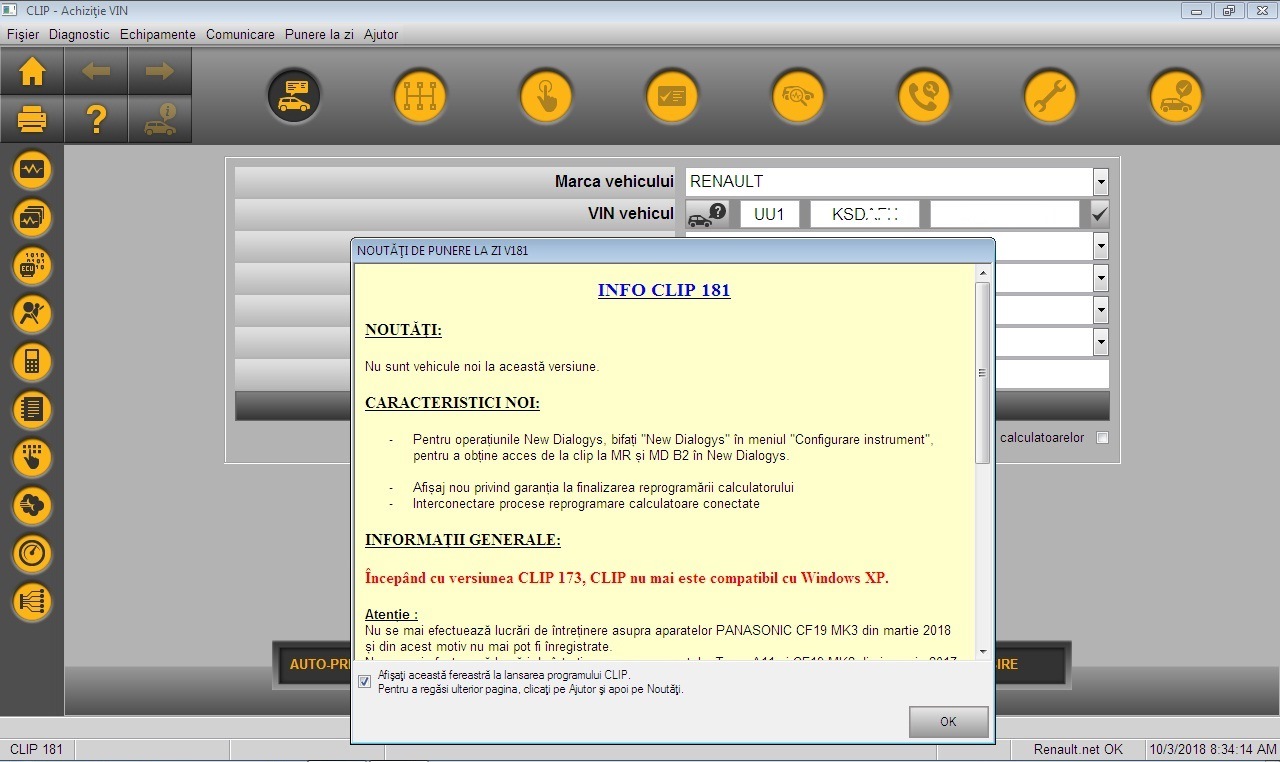Expand the second dropdown below VIN row
Viewport: 1280px width, 762px height.
(x=1101, y=278)
